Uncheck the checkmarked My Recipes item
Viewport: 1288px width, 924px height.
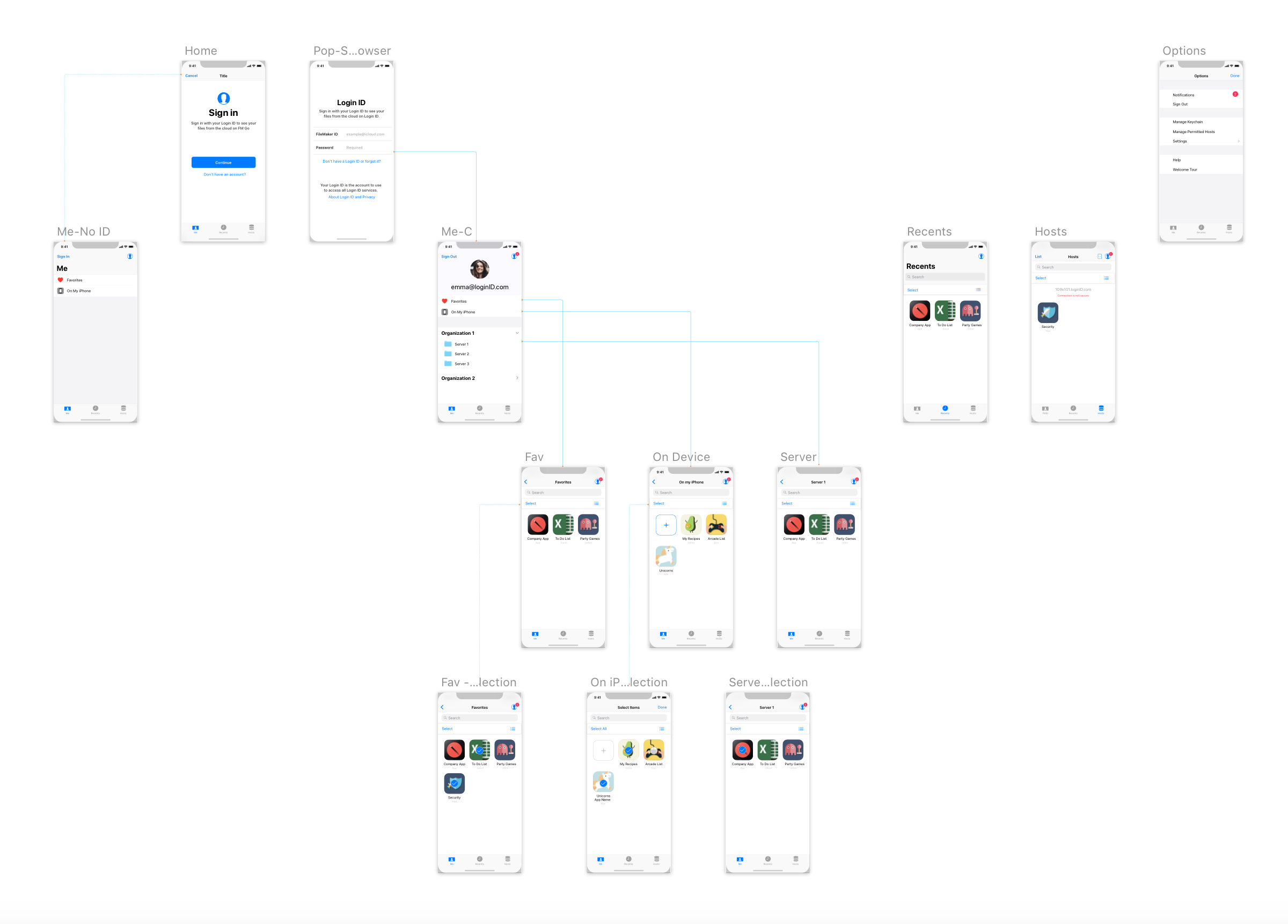pos(628,750)
